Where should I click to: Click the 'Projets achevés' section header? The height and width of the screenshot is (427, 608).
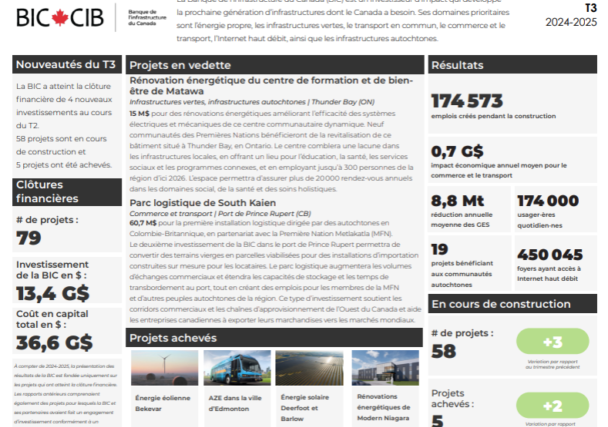click(x=274, y=337)
